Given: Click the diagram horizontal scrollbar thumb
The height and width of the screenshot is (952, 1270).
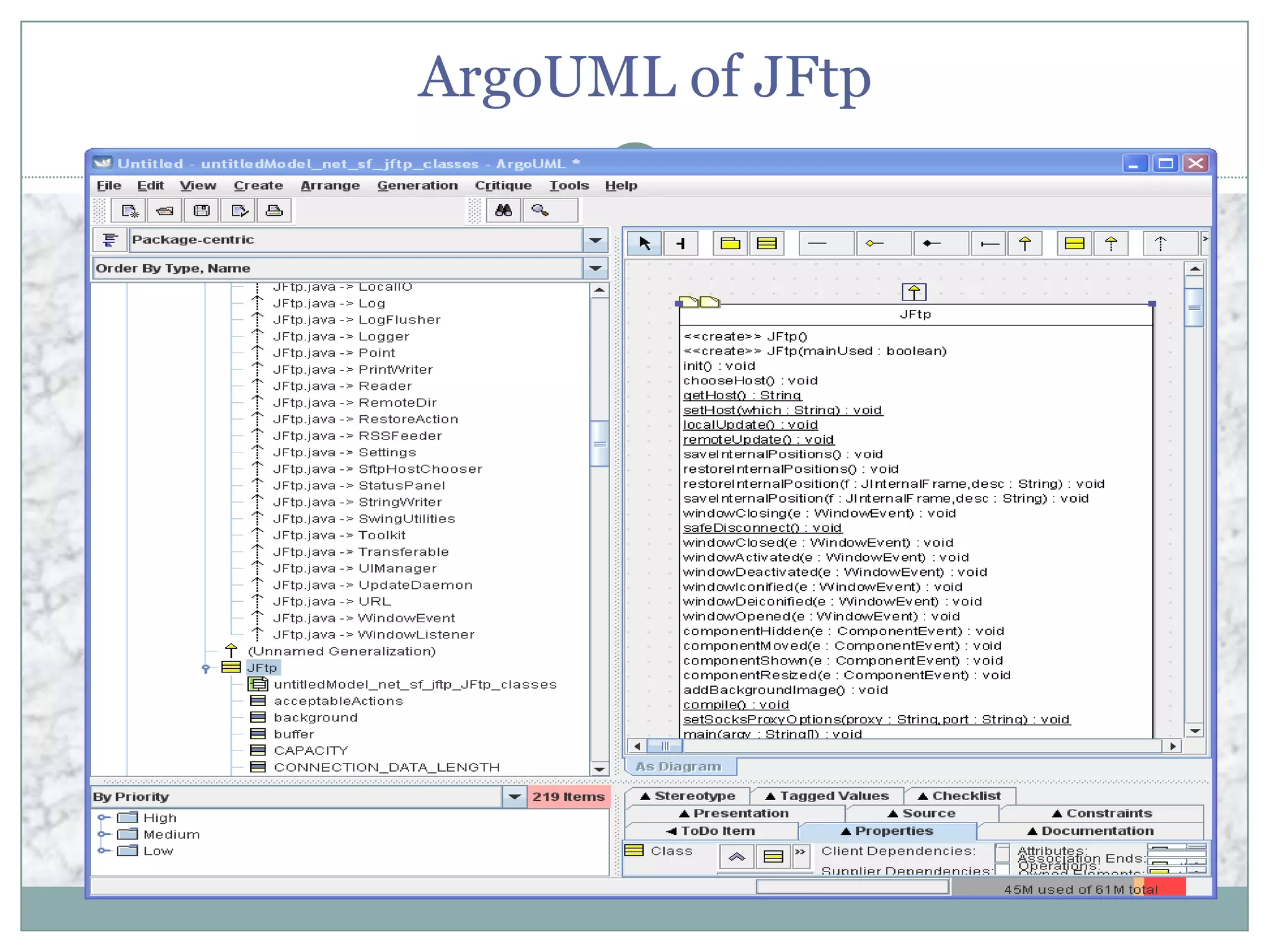Looking at the screenshot, I should (665, 746).
